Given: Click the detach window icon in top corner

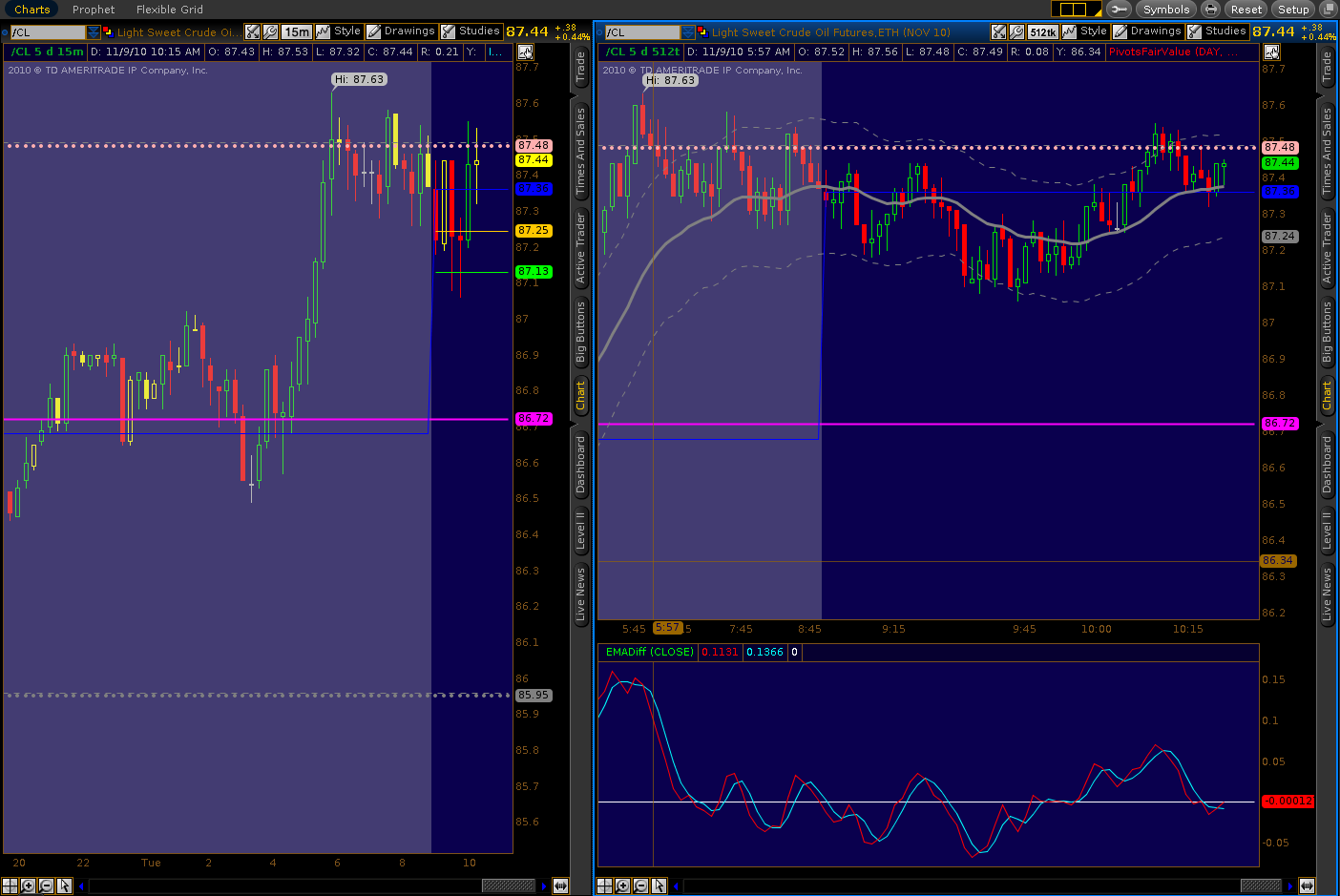Looking at the screenshot, I should click(1328, 10).
